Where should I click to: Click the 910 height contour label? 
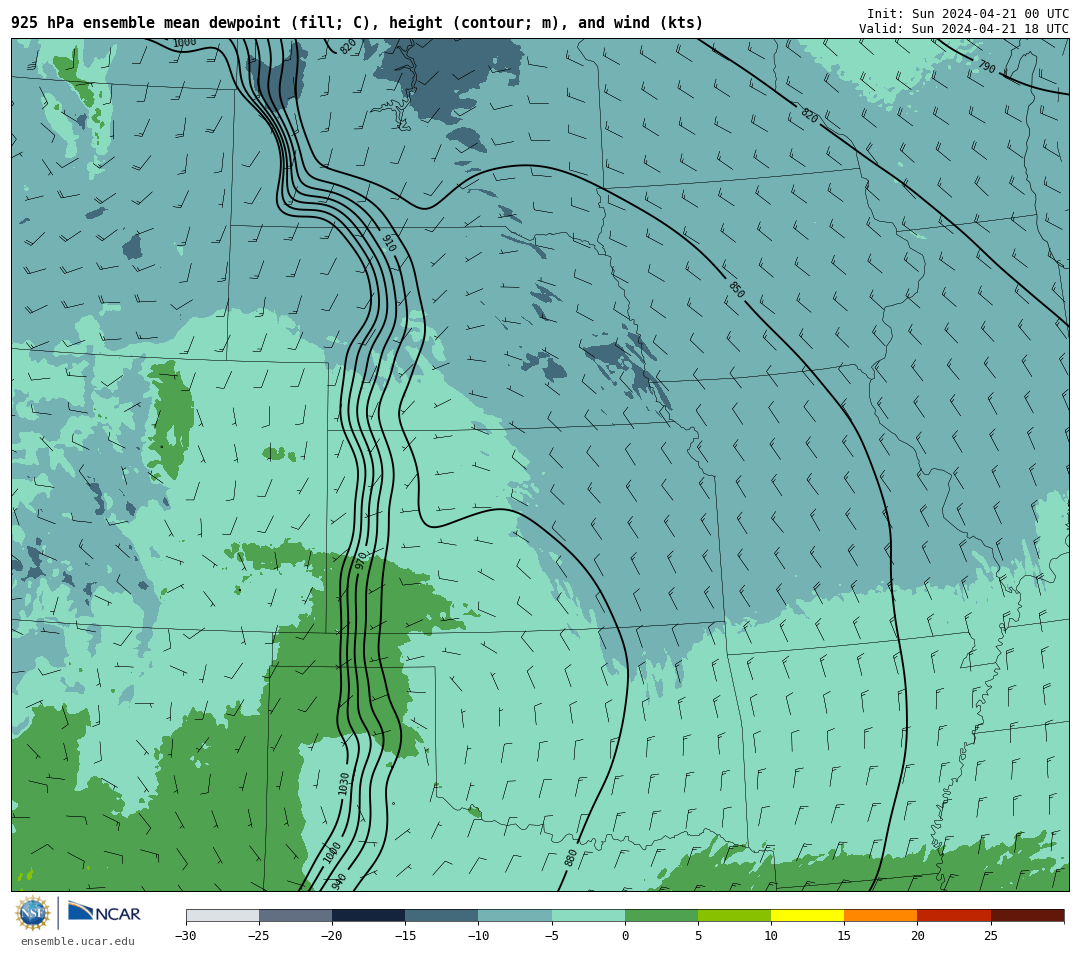(389, 242)
